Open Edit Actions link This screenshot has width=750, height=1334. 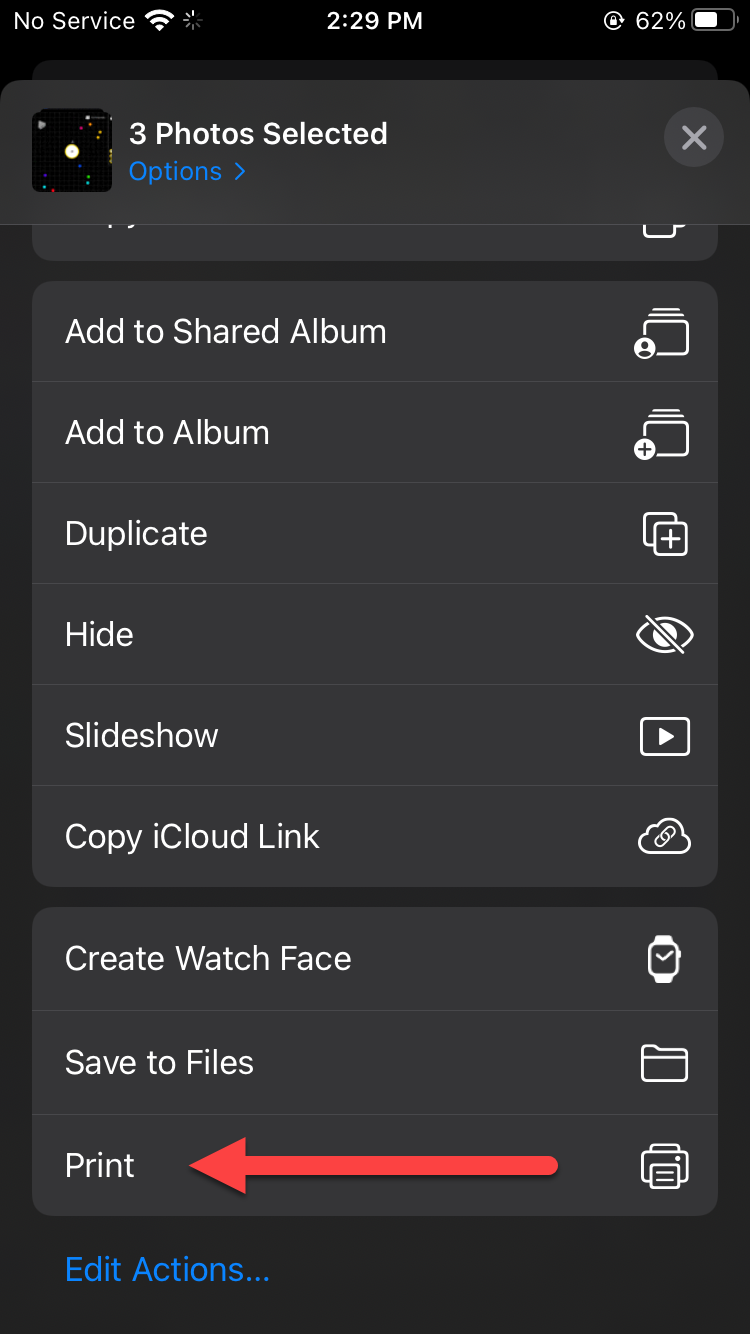click(167, 1270)
